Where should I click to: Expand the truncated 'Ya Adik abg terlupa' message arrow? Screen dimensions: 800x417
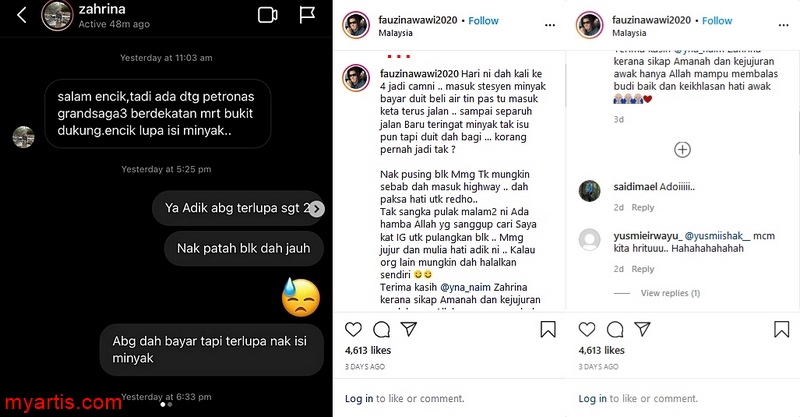(x=316, y=209)
